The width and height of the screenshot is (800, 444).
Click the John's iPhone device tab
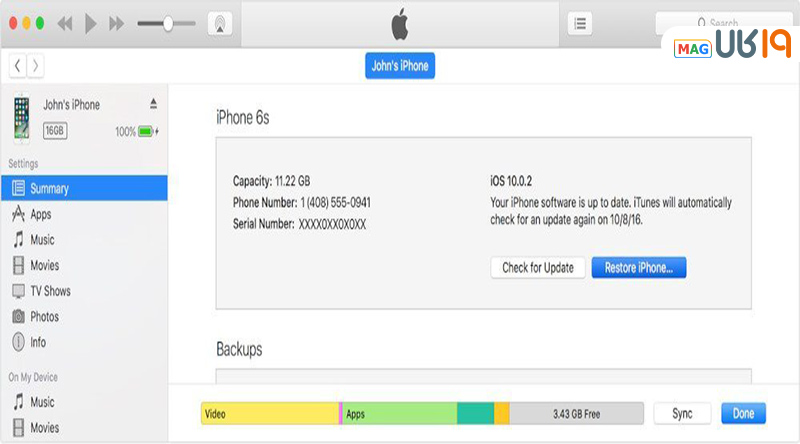400,66
